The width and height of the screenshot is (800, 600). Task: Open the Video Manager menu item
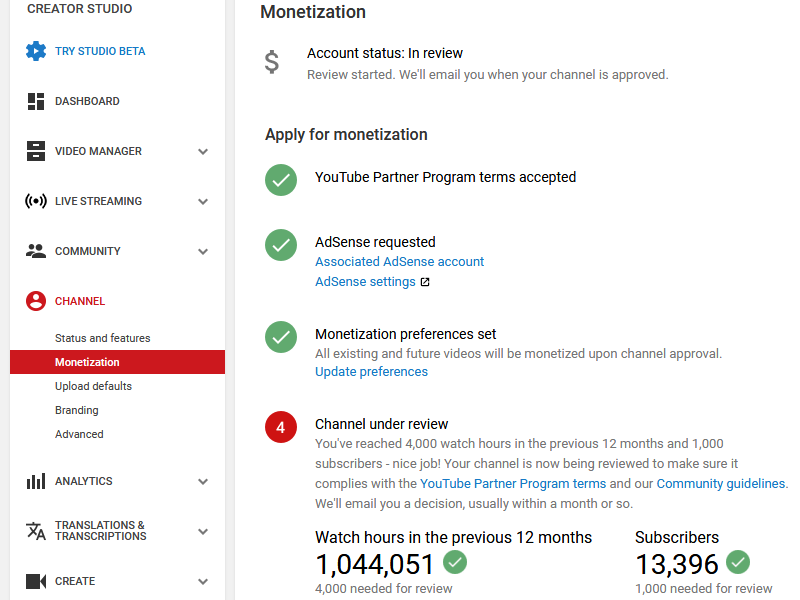click(98, 151)
